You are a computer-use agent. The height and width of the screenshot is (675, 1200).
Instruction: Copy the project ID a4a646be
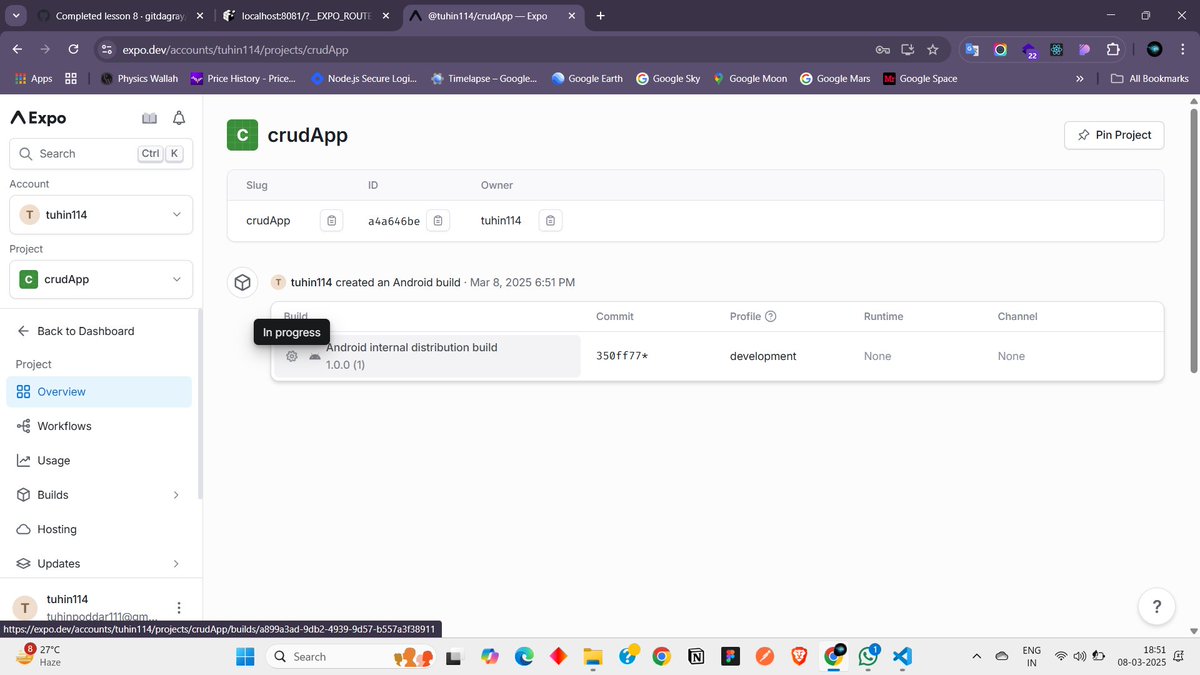(438, 220)
